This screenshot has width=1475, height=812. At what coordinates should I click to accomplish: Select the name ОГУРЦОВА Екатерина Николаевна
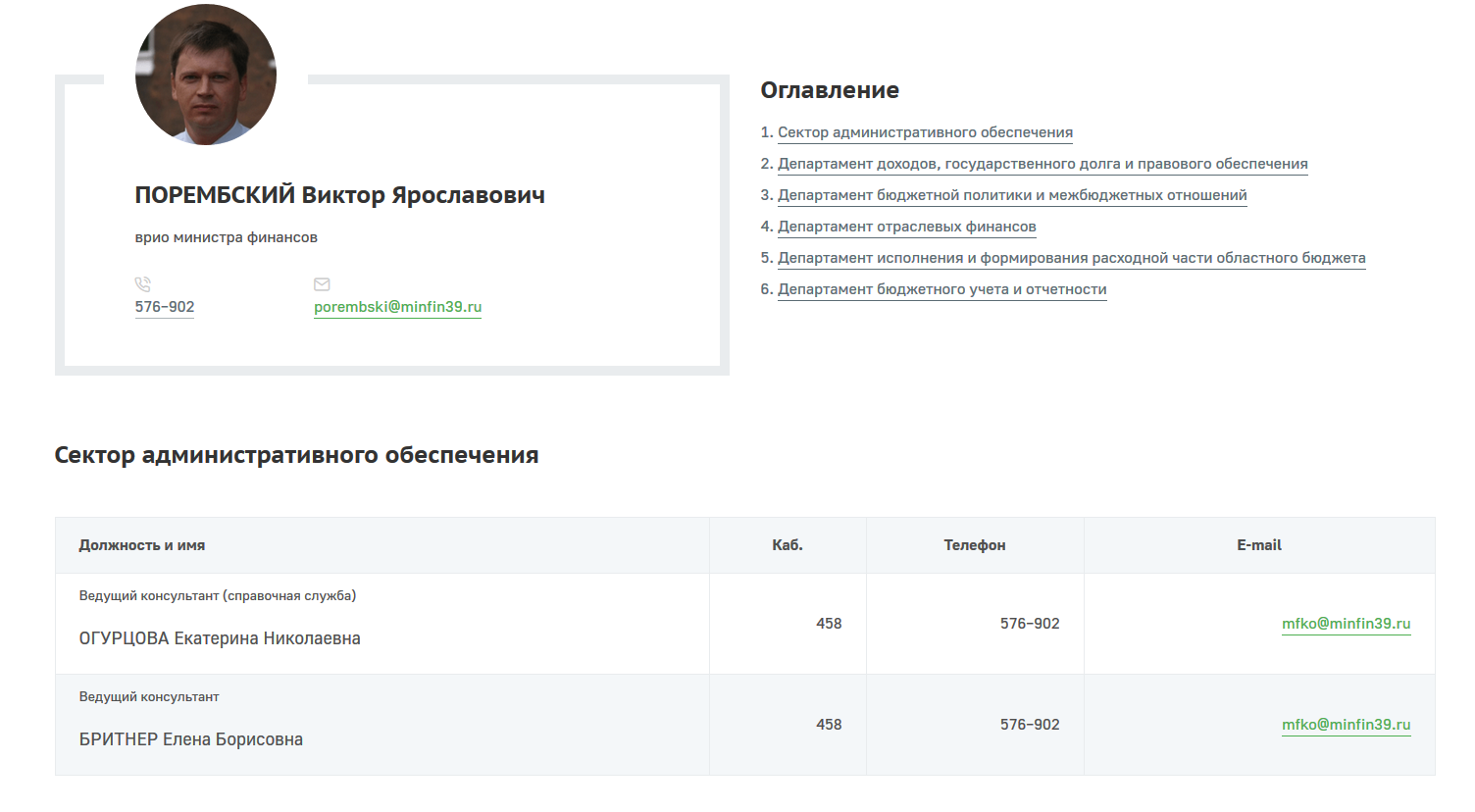220,638
